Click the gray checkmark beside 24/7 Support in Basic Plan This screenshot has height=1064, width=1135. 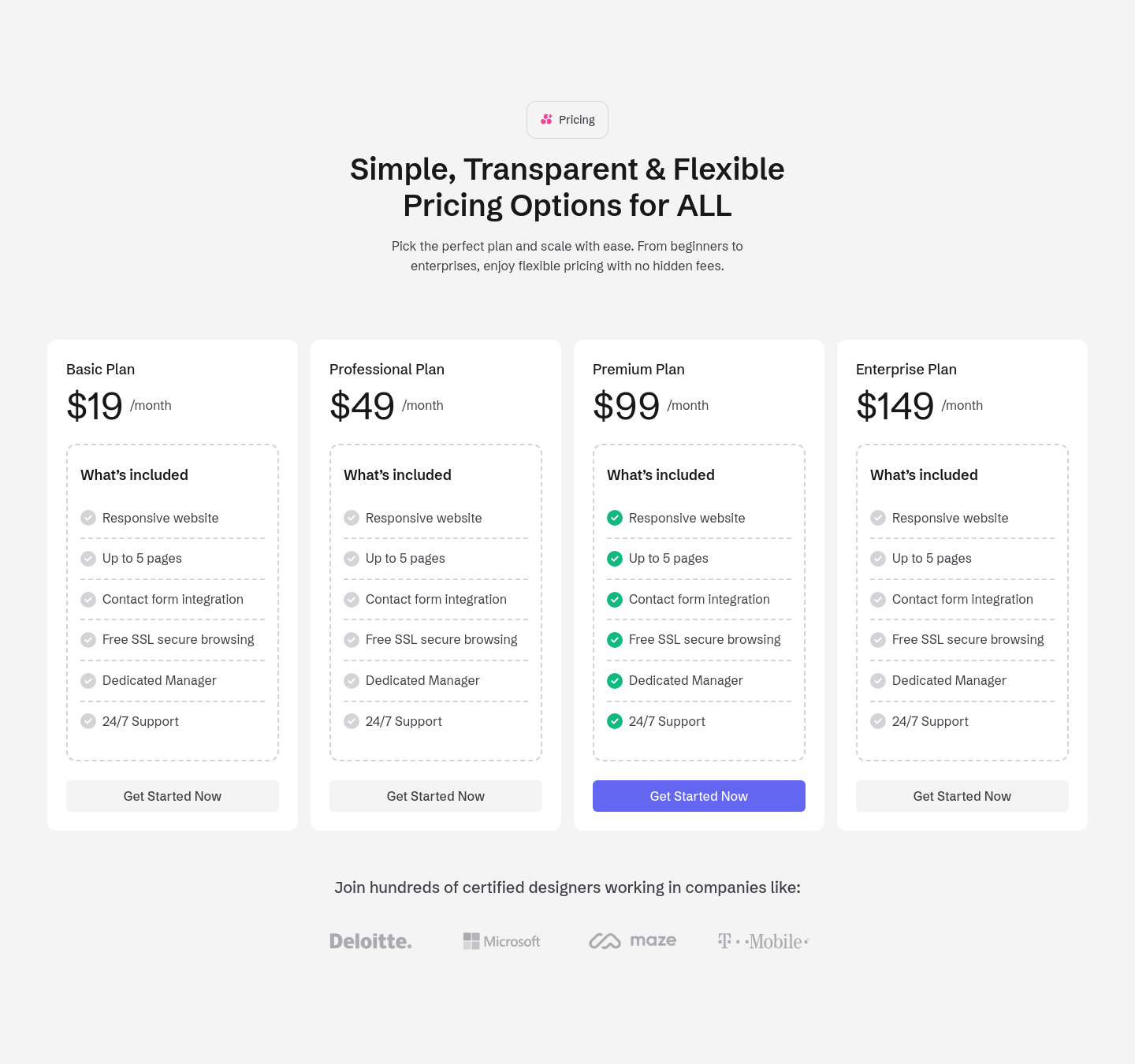(x=87, y=721)
